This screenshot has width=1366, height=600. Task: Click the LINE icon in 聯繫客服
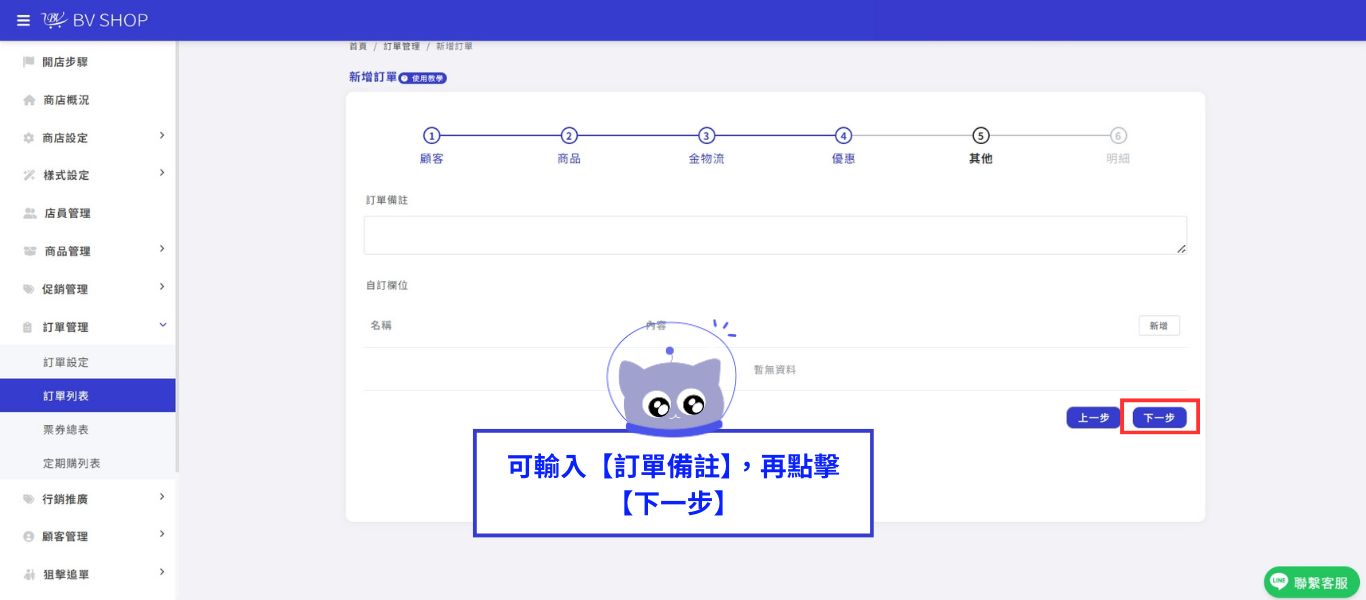1279,582
